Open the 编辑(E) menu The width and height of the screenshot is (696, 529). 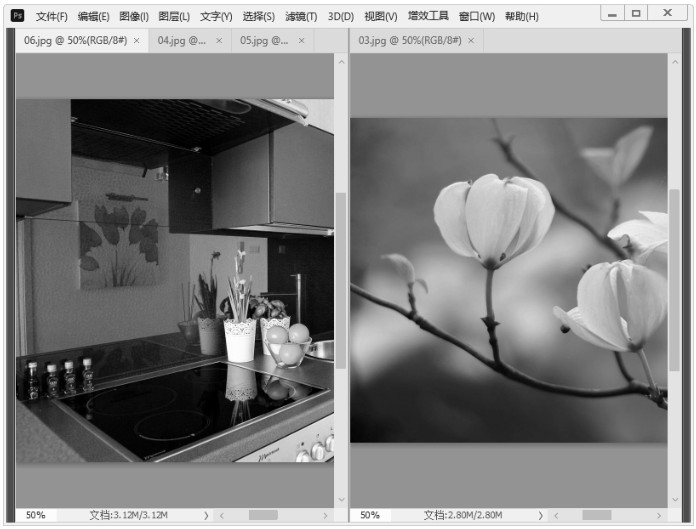pyautogui.click(x=93, y=17)
